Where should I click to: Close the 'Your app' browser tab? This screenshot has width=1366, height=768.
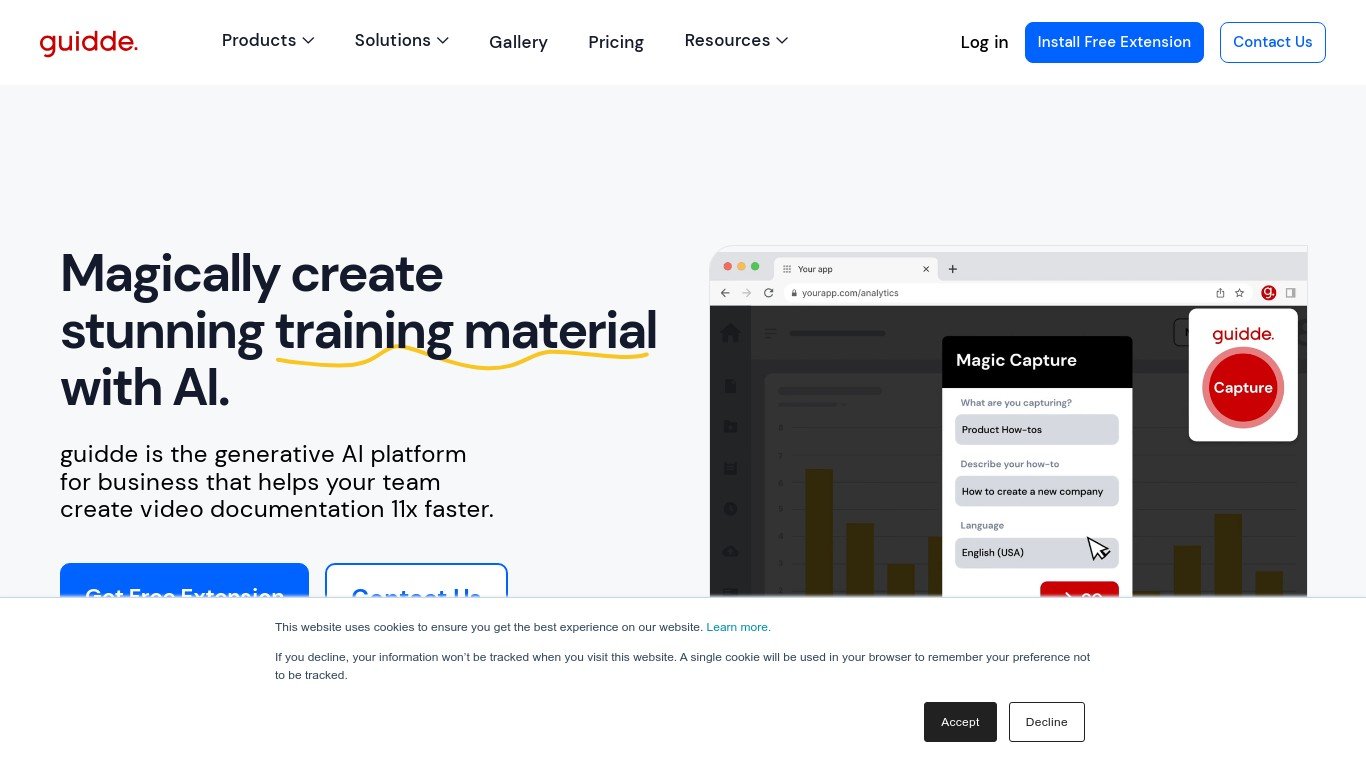pyautogui.click(x=926, y=269)
